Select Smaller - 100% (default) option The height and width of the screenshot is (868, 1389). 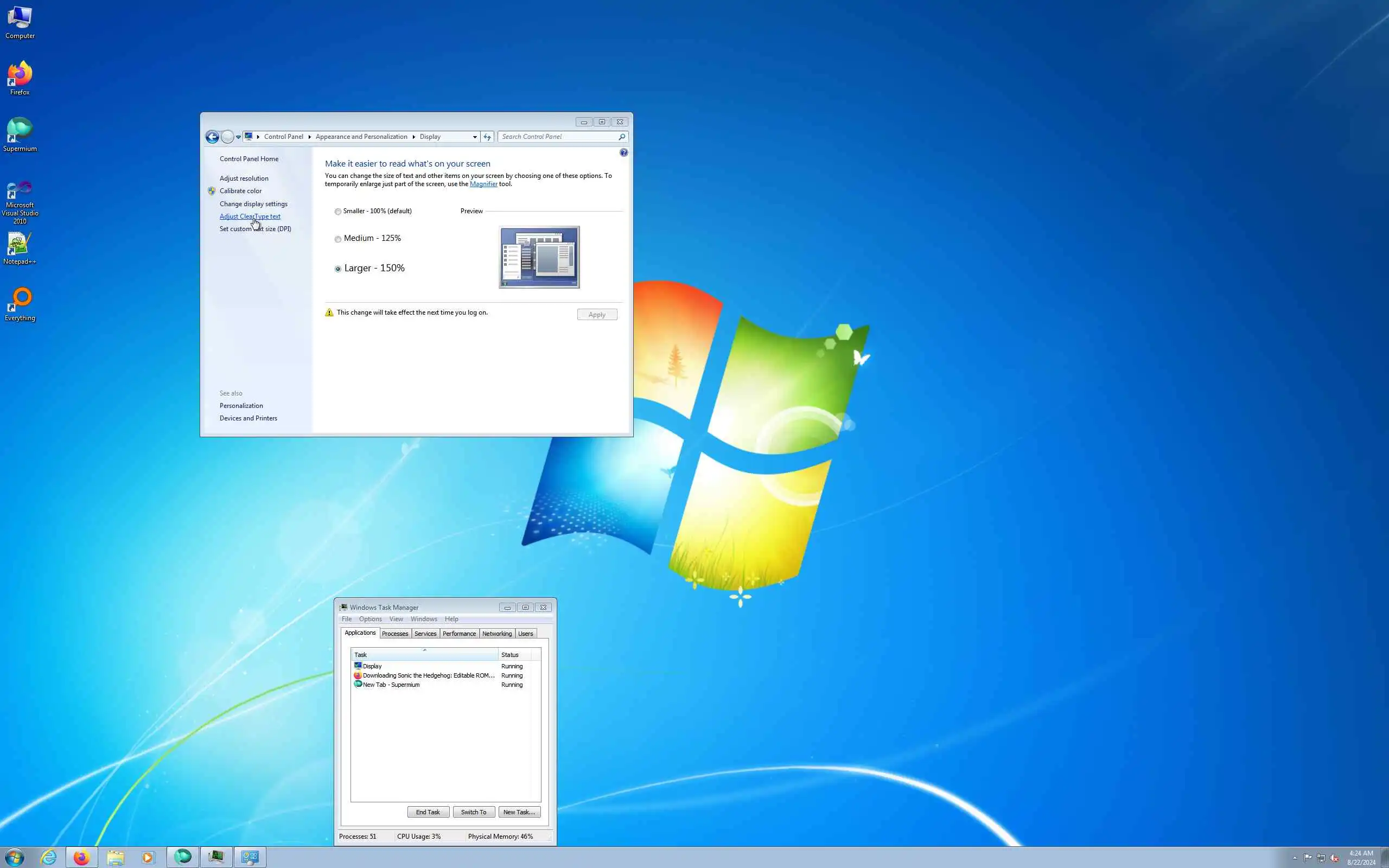tap(338, 212)
